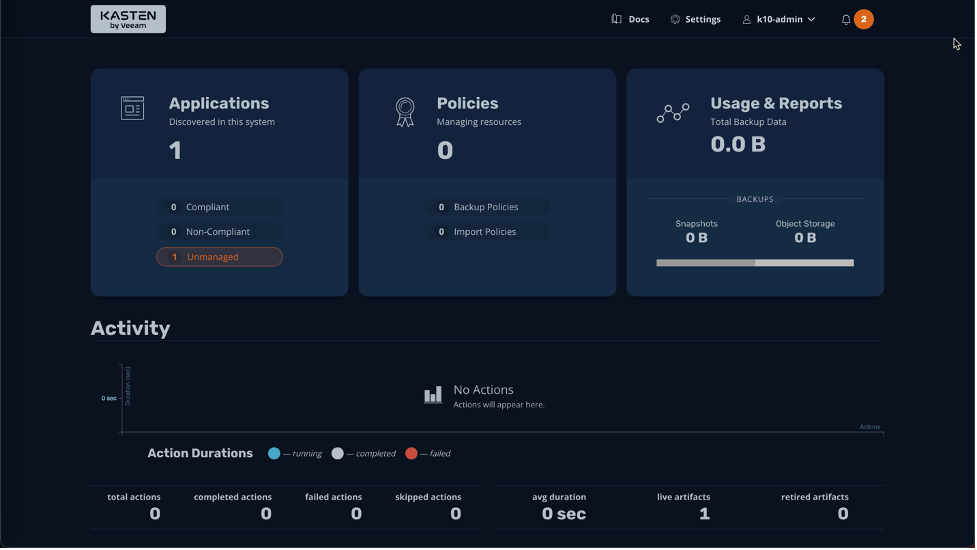Open the Usage & Reports card title

coord(777,103)
